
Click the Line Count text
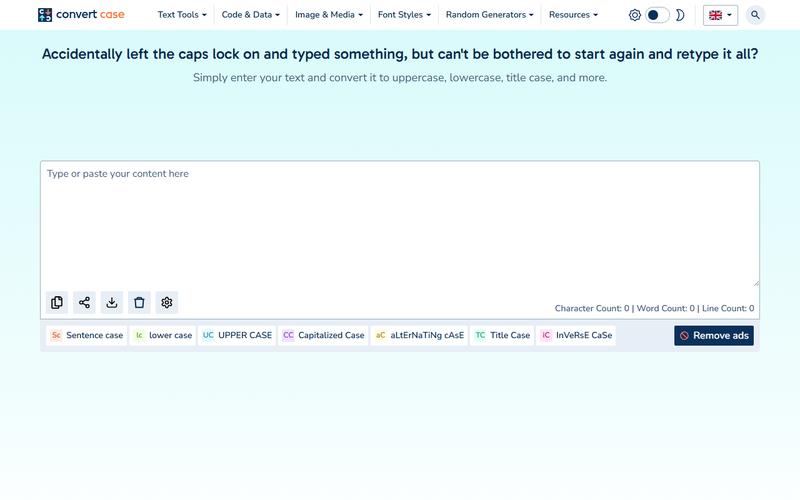728,308
